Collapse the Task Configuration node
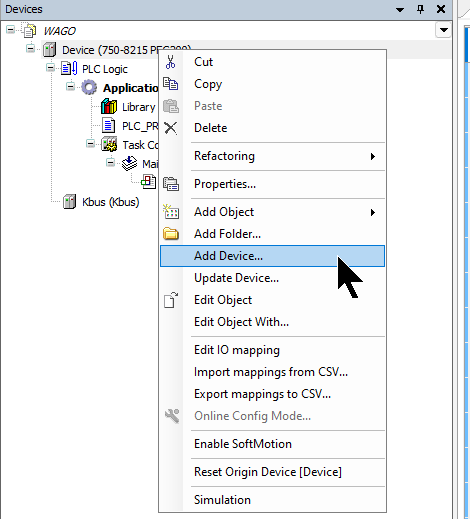This screenshot has width=470, height=519. [91, 144]
